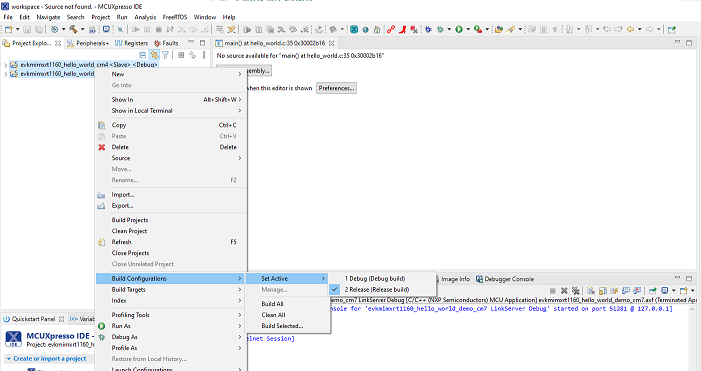Screen dimensions: 701x371
Task: Open the dropdown arrow next to Run button
Action: [x=468, y=30]
